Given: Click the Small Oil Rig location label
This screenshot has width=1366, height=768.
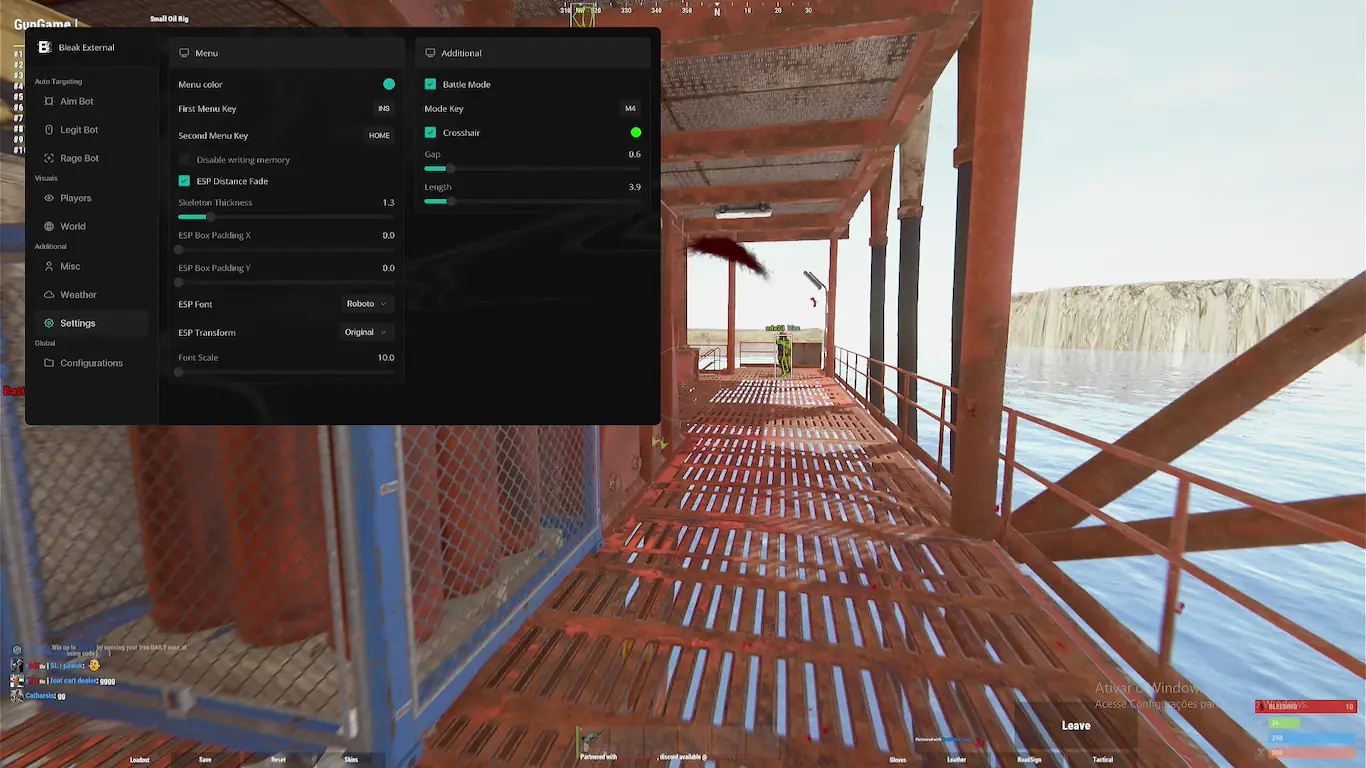Looking at the screenshot, I should pyautogui.click(x=169, y=19).
